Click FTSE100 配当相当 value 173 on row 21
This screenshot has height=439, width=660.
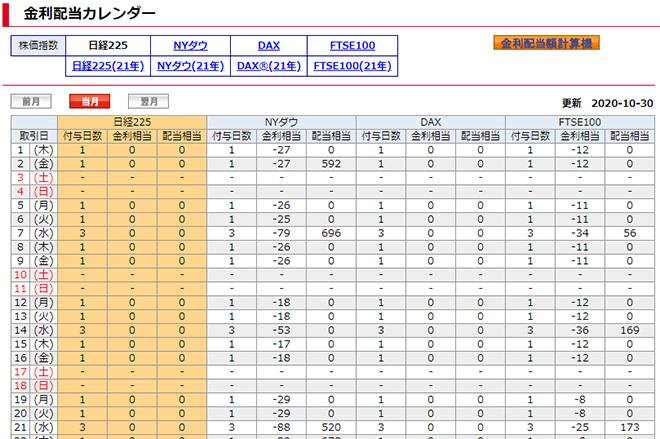(629, 428)
